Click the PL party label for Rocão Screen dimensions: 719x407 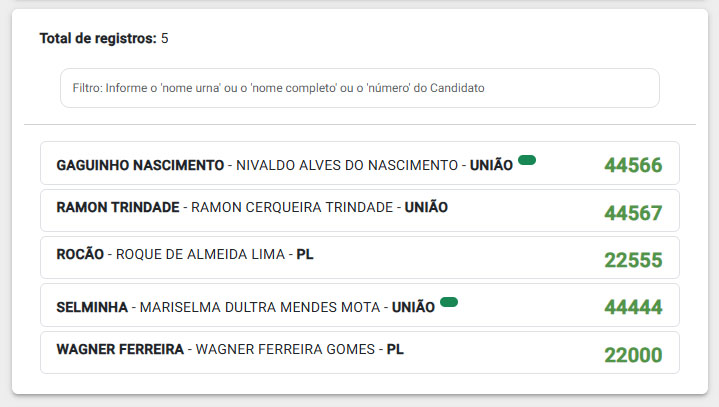click(x=305, y=254)
